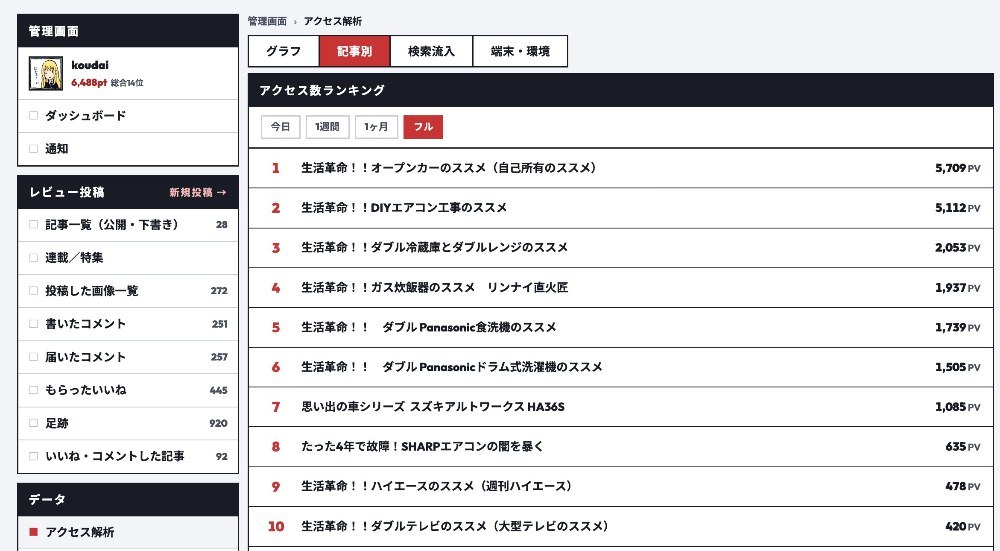Click the square icon beside 通知
Screen dimensions: 1000x551
33,149
